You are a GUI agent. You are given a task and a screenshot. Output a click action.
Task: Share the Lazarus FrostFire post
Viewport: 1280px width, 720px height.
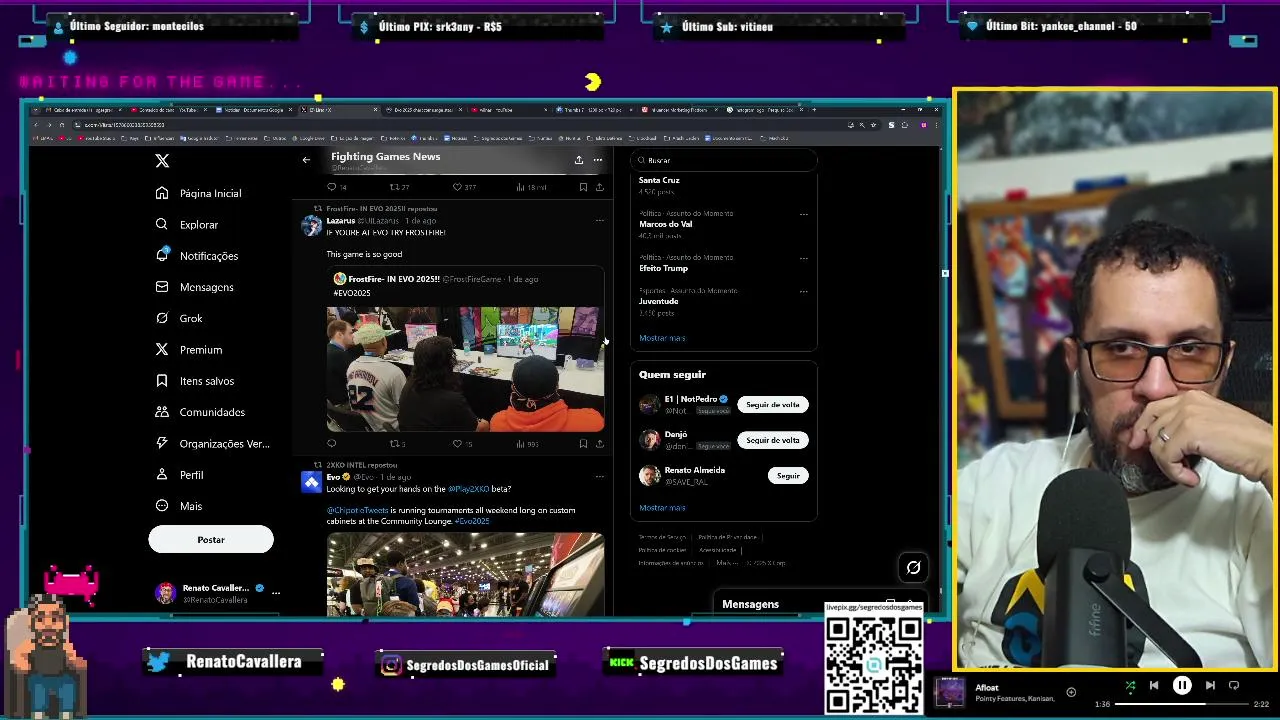(599, 444)
